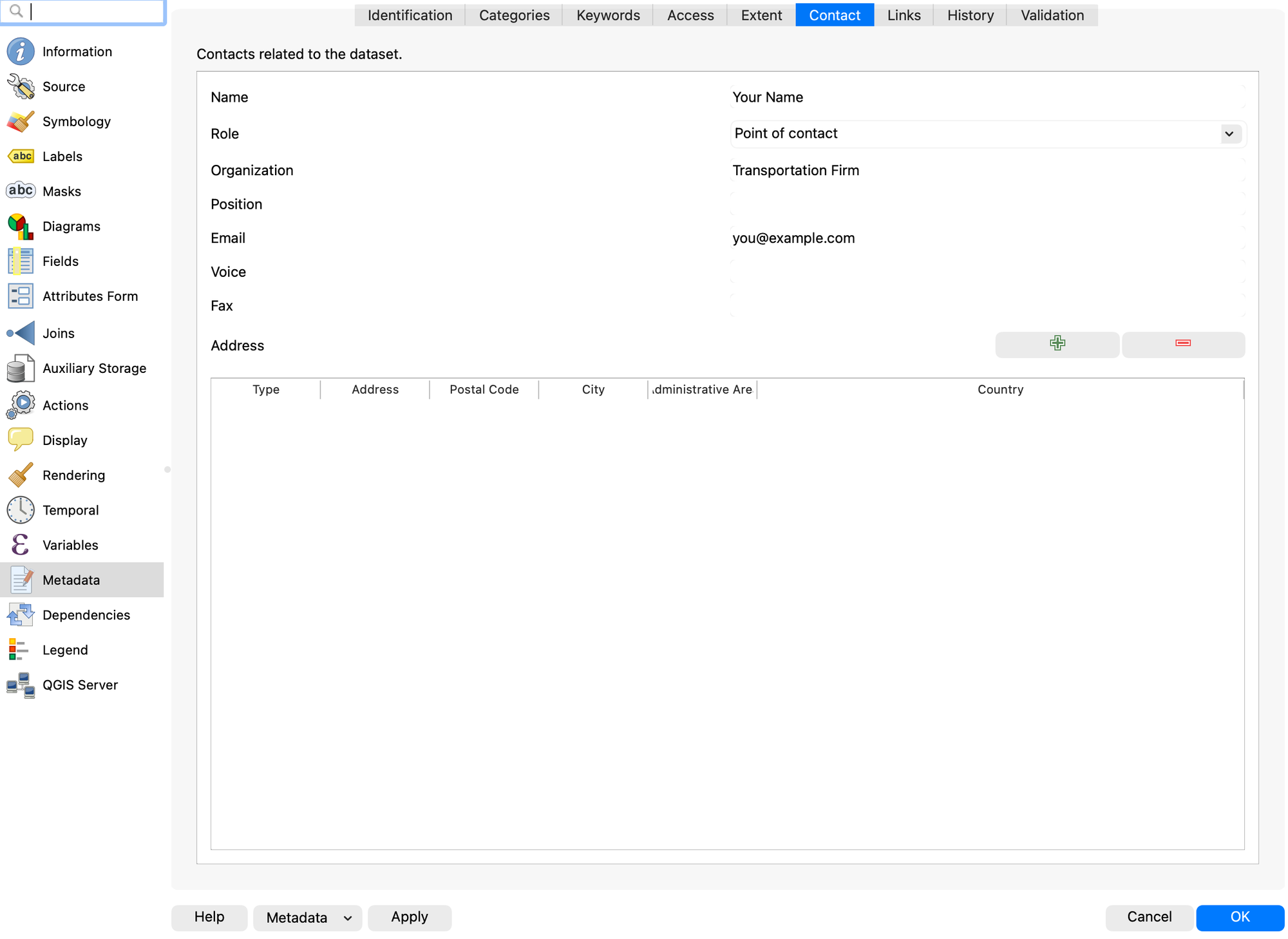The width and height of the screenshot is (1288, 939).
Task: Switch to the History tab
Action: pos(970,15)
